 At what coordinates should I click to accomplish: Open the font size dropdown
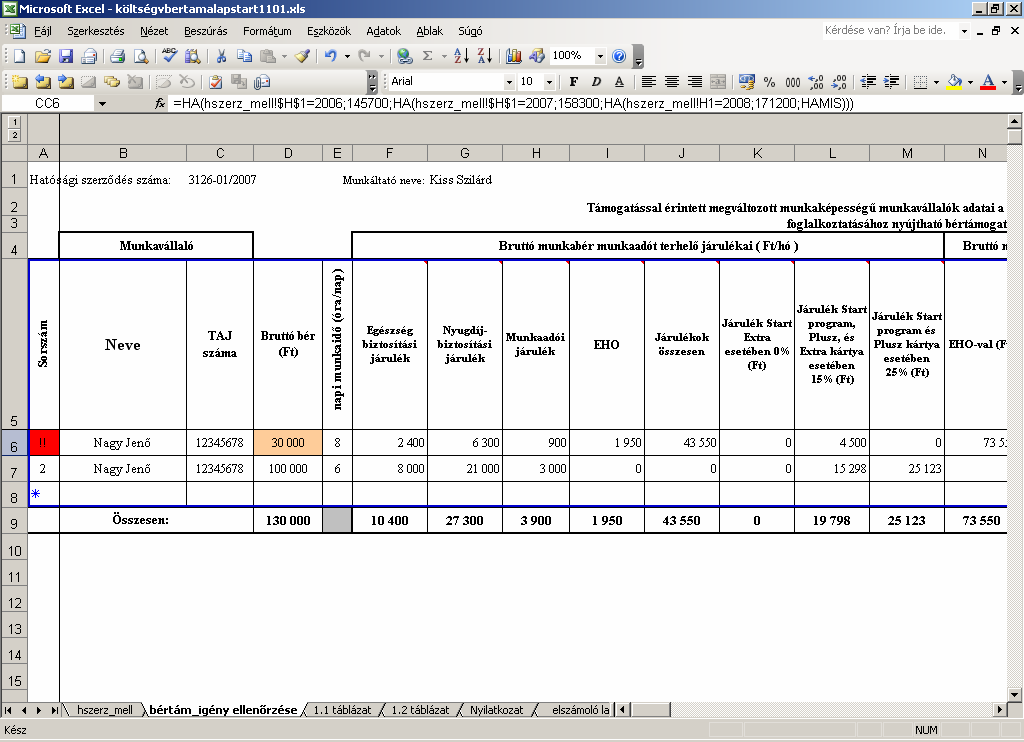(x=549, y=82)
